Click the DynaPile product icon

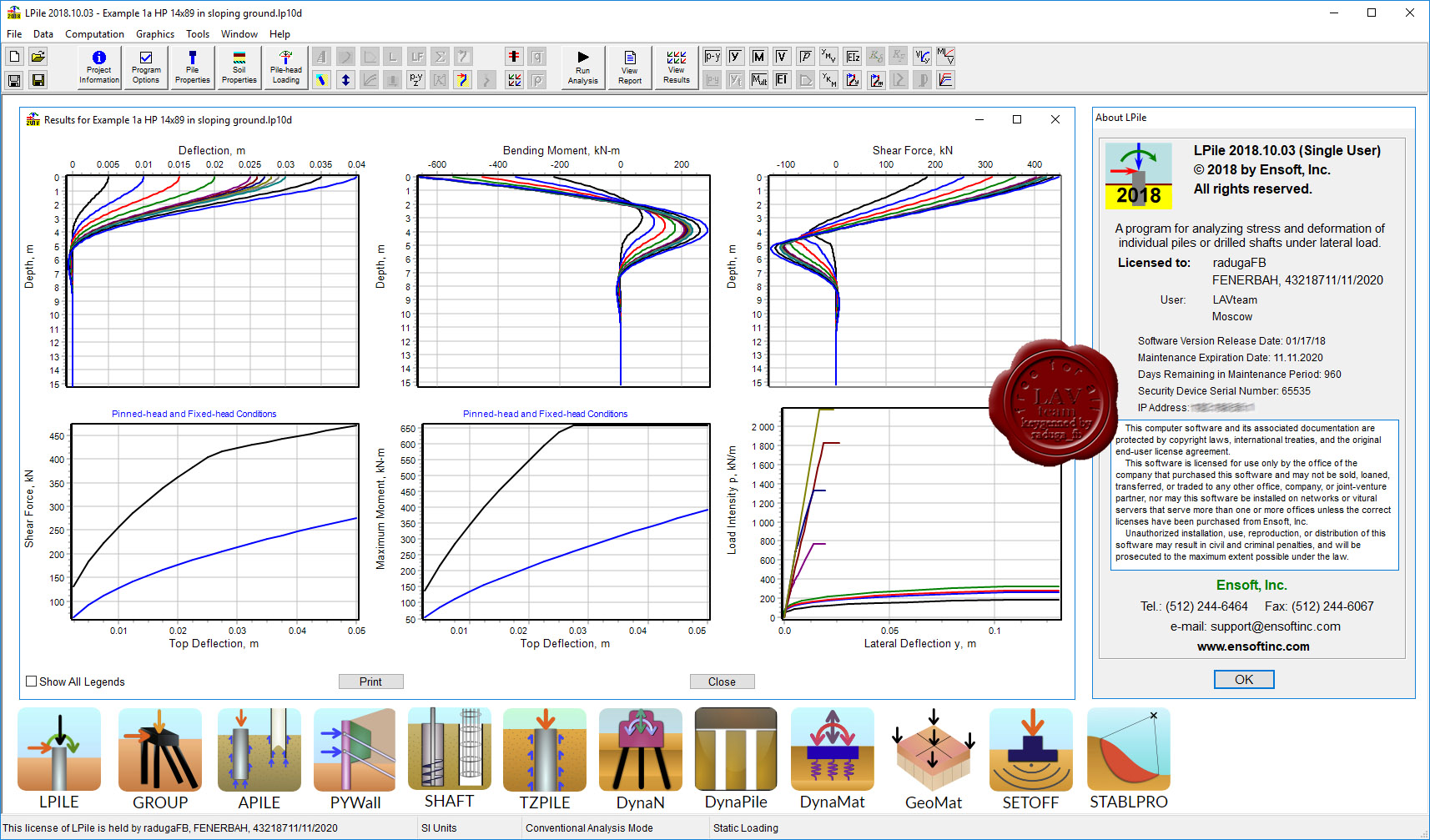click(736, 749)
